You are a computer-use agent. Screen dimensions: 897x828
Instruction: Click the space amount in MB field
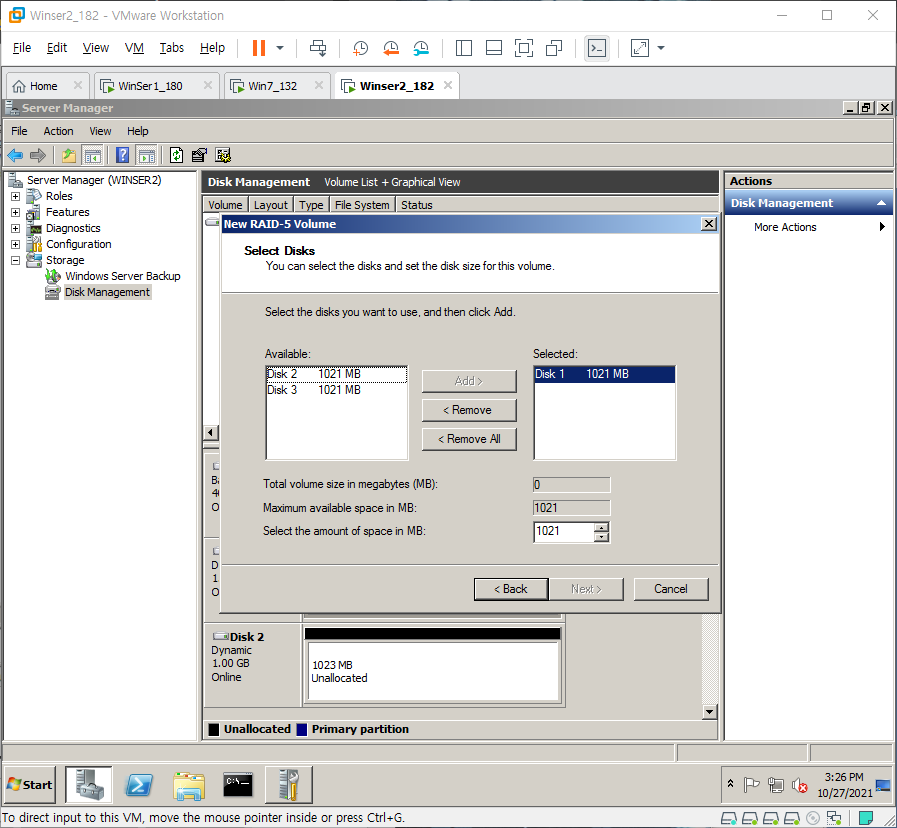coord(563,531)
